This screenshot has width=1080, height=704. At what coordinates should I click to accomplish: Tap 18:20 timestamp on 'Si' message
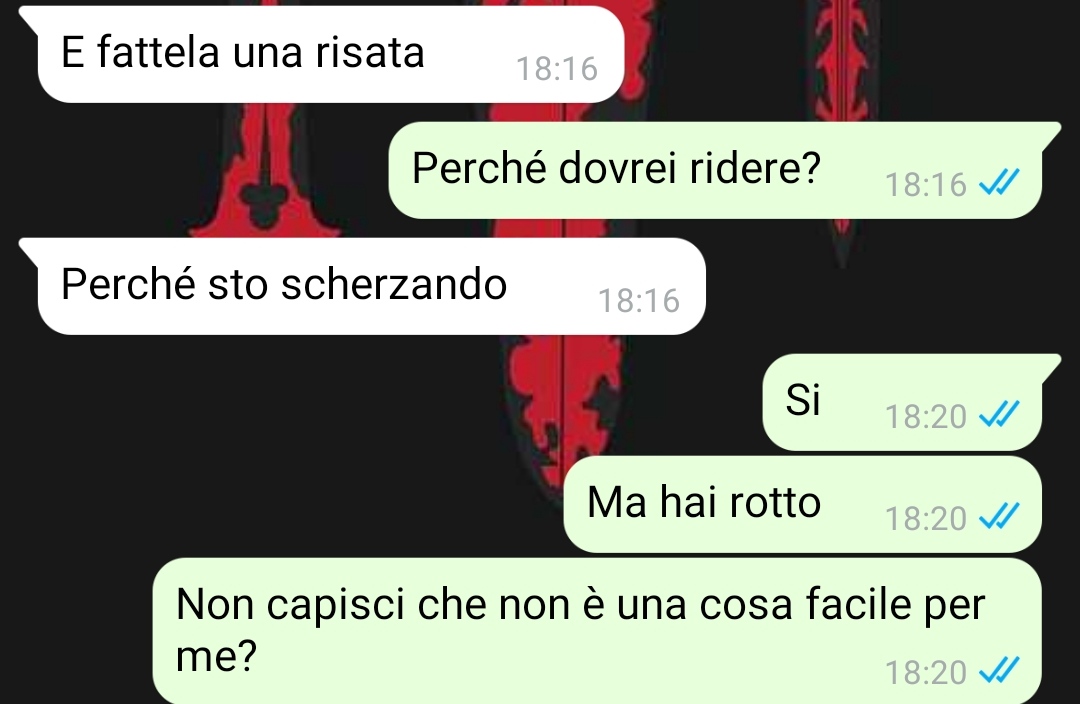926,417
